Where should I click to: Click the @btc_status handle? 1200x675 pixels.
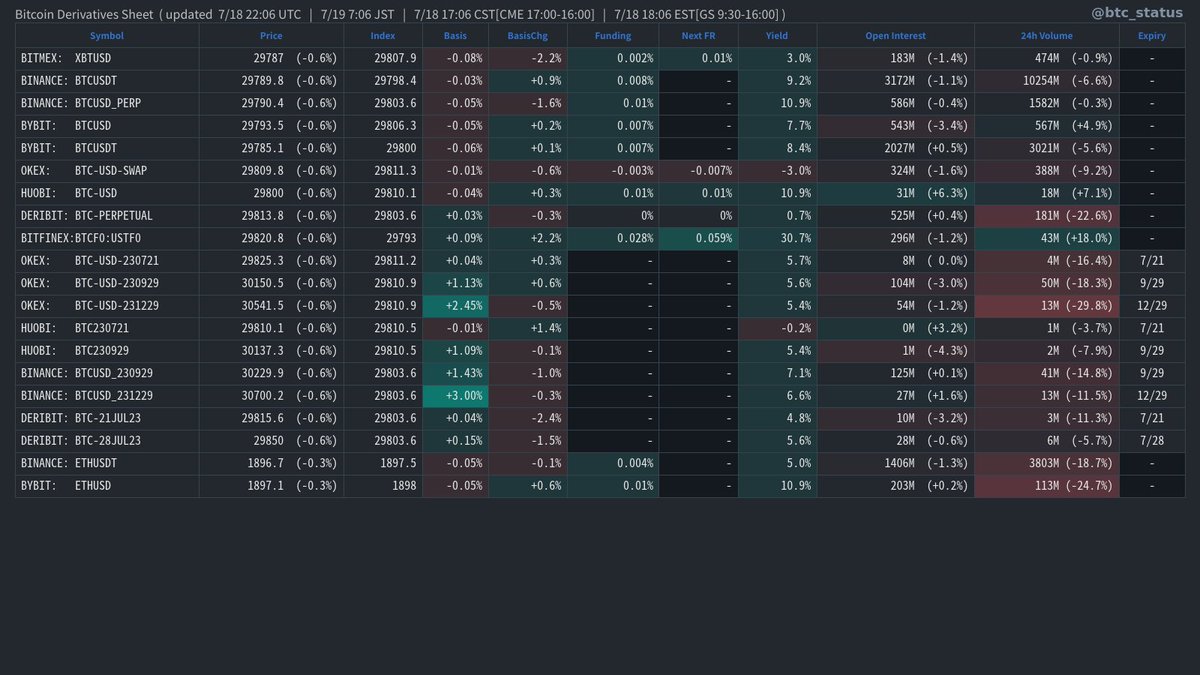click(1138, 12)
